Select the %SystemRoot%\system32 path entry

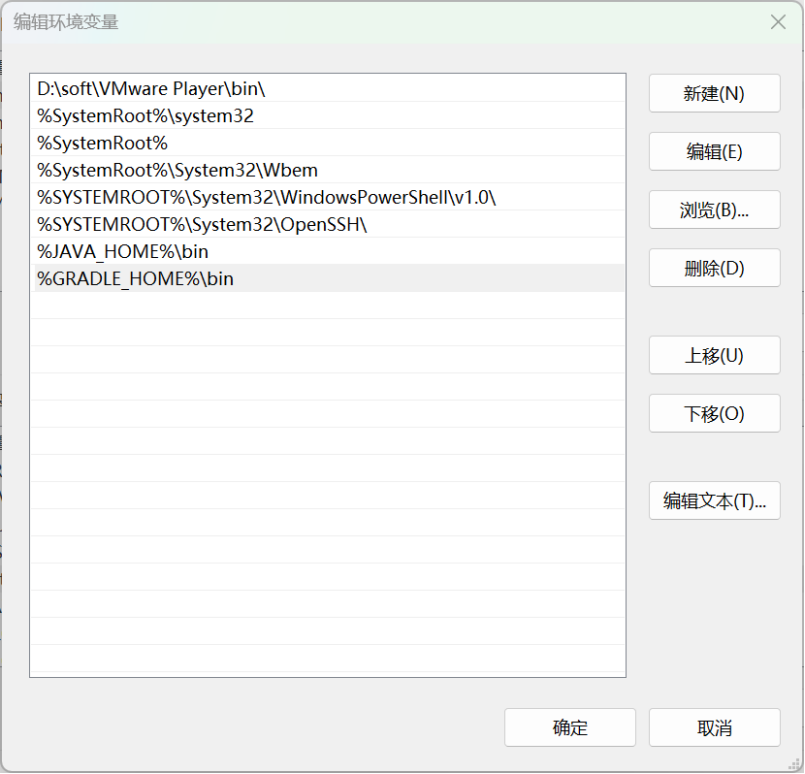(x=146, y=116)
